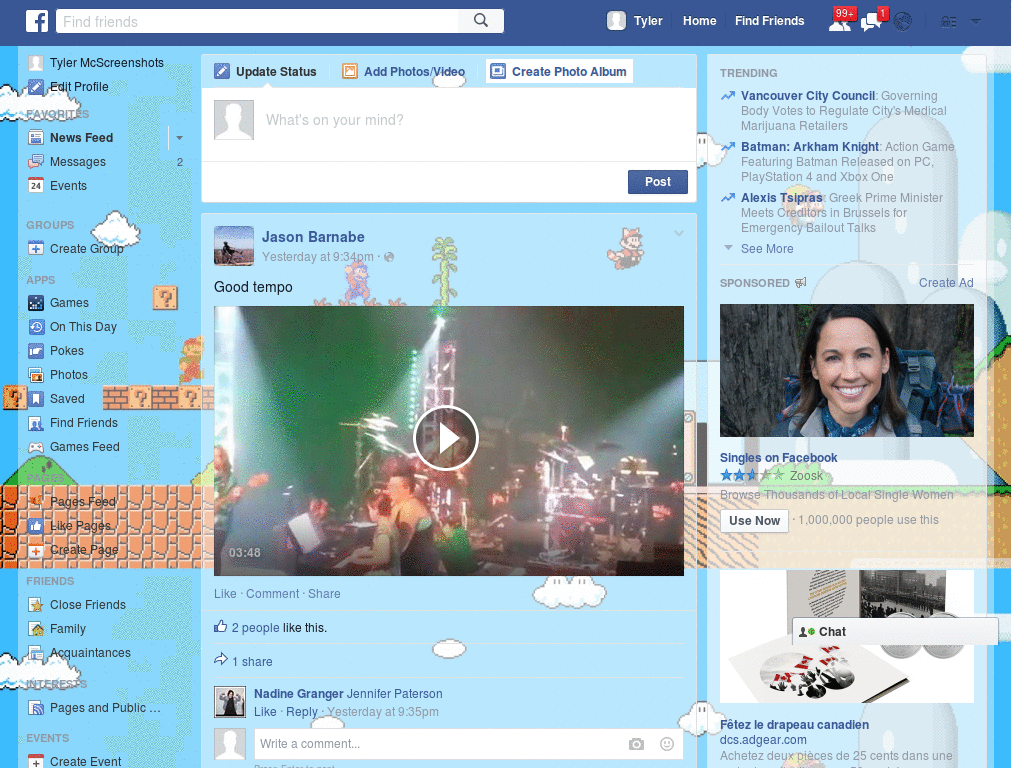This screenshot has width=1024, height=768.
Task: Play Jason Barnabe's concert video
Action: click(x=446, y=438)
